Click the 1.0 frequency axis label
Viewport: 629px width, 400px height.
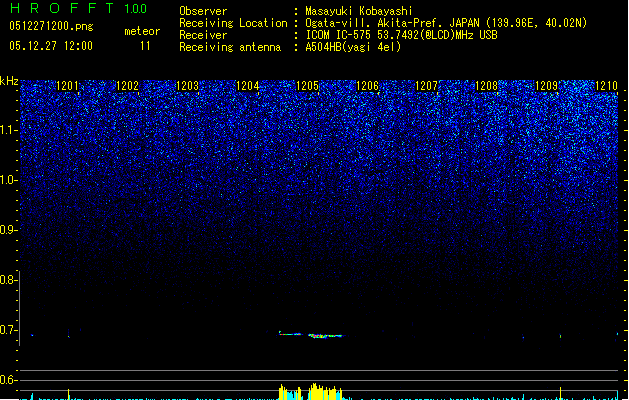pos(8,180)
